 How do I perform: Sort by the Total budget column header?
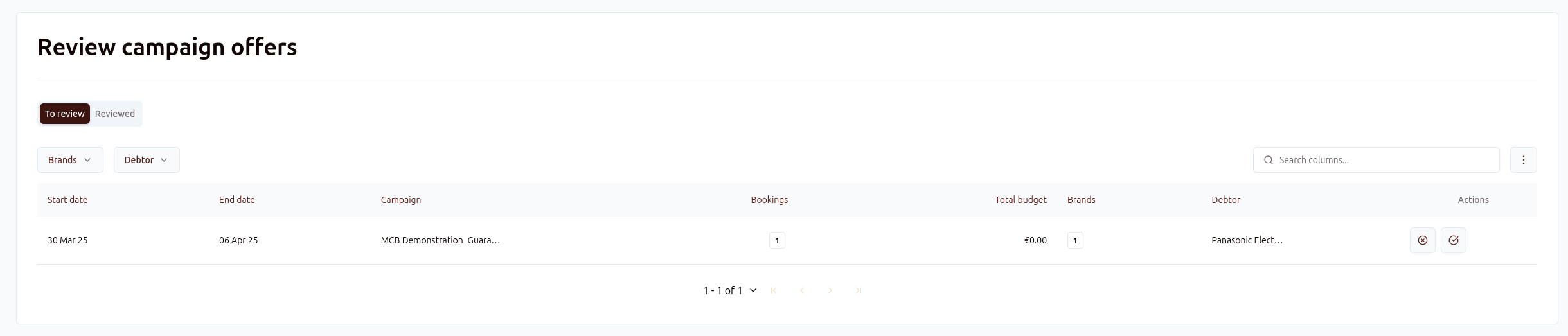[x=1020, y=200]
